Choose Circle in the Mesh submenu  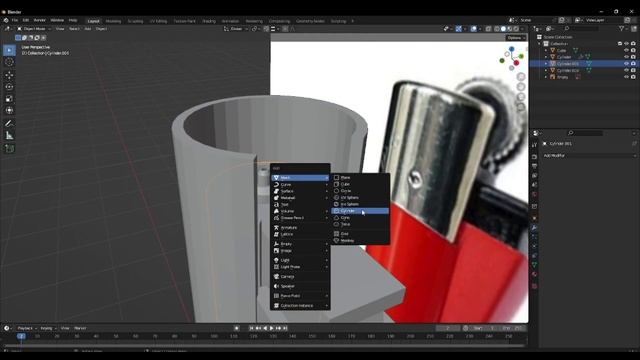coord(360,191)
